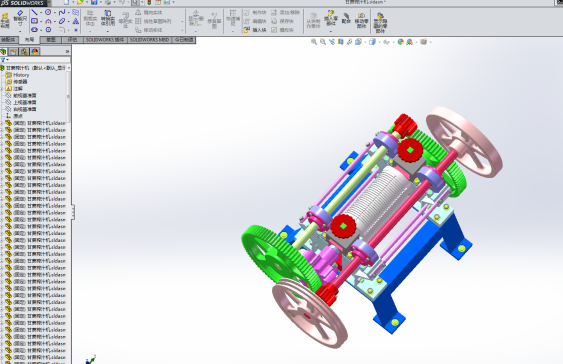Click the 插入块 insert block button
This screenshot has height=364, width=563.
[x=255, y=30]
